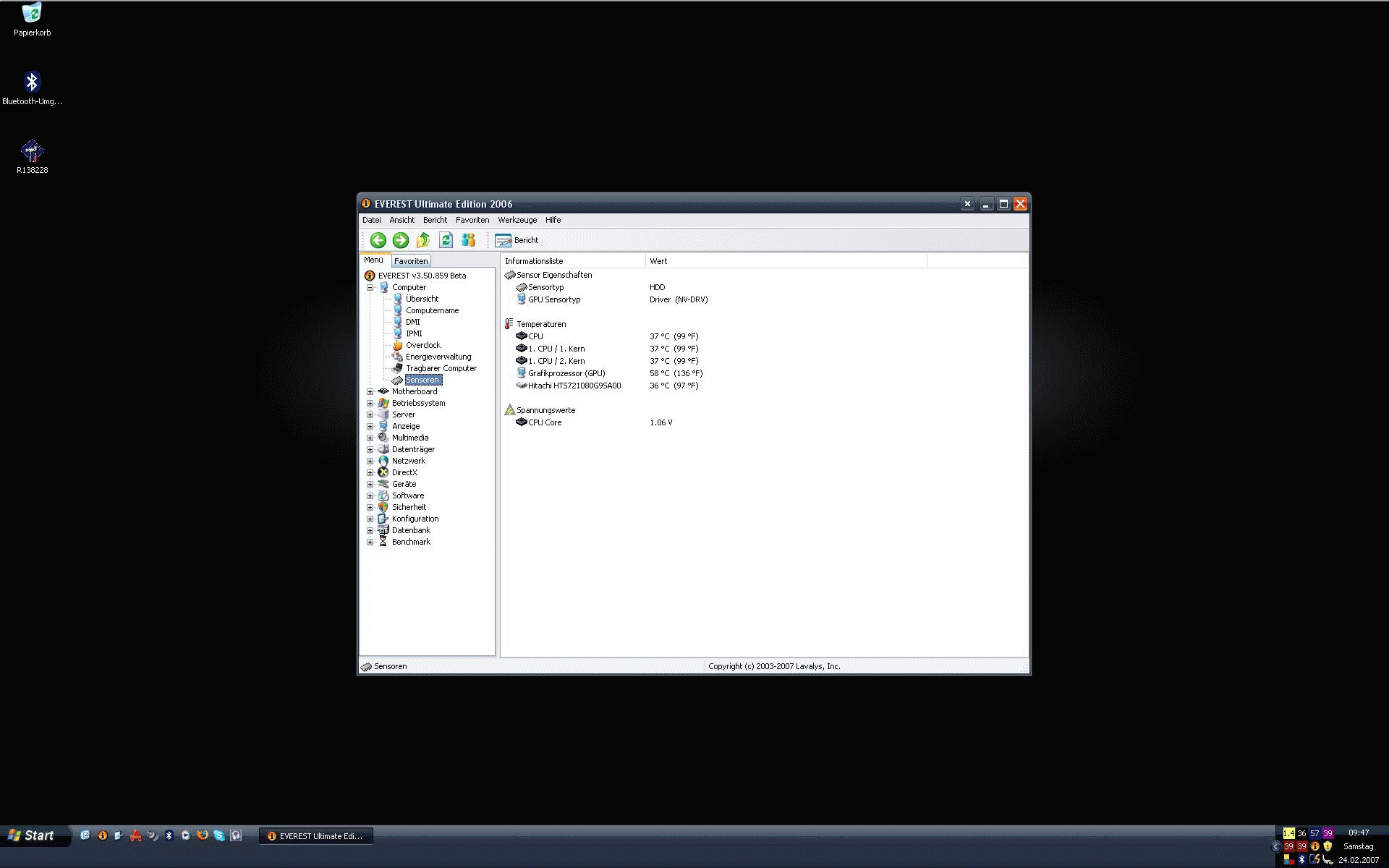Open the Hilfe menu
1389x868 pixels.
pyautogui.click(x=553, y=220)
